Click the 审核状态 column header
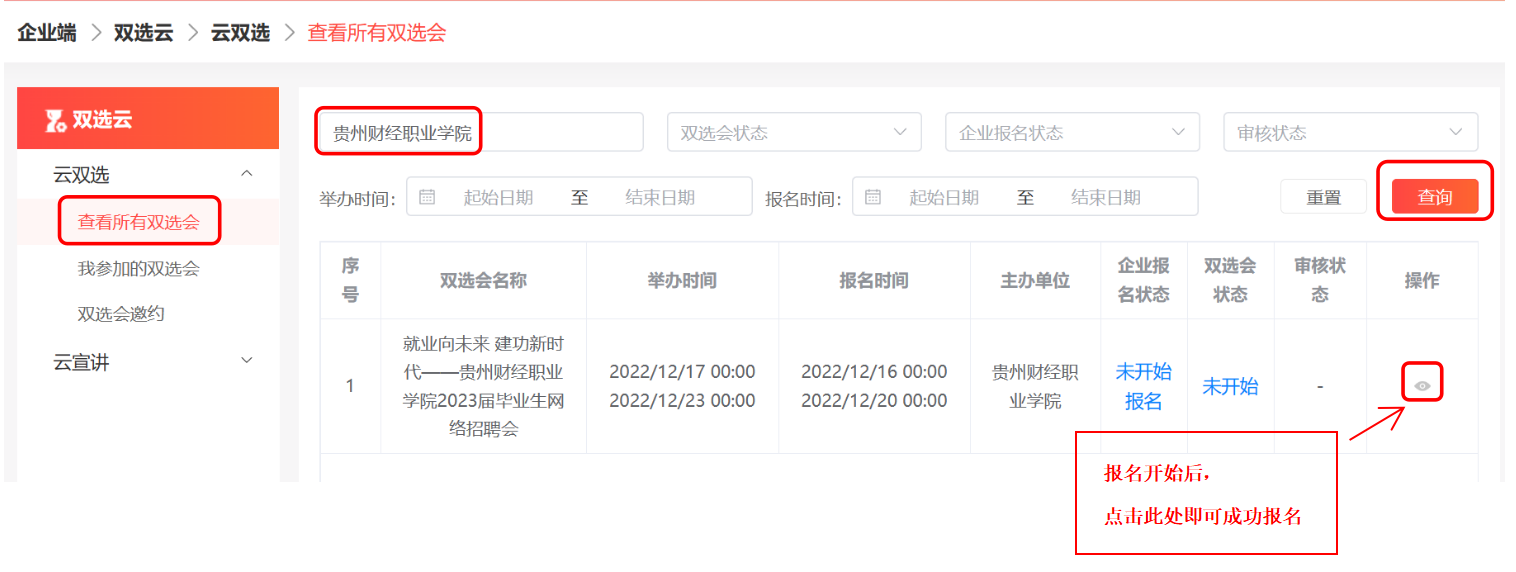This screenshot has height=572, width=1516. tap(1320, 280)
